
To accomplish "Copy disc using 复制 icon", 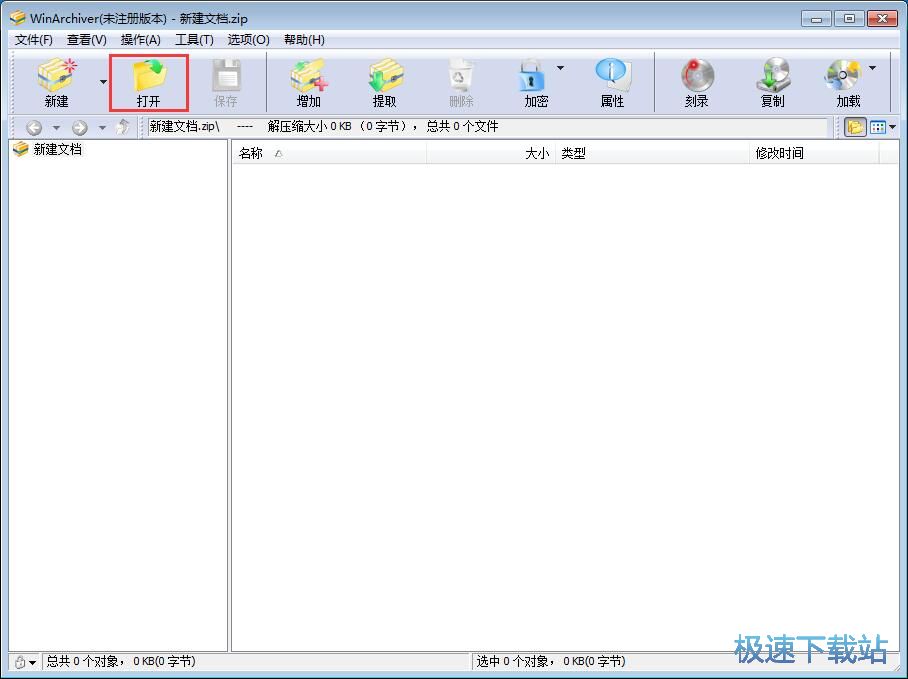I will [x=772, y=83].
